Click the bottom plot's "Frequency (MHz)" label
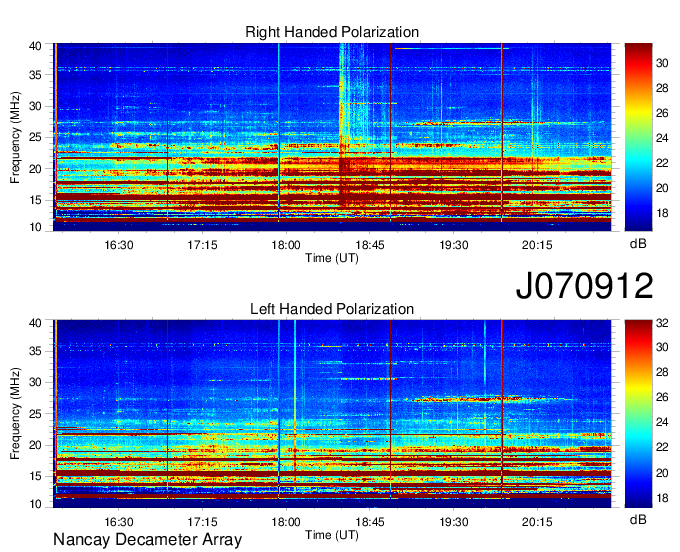 click(x=15, y=414)
